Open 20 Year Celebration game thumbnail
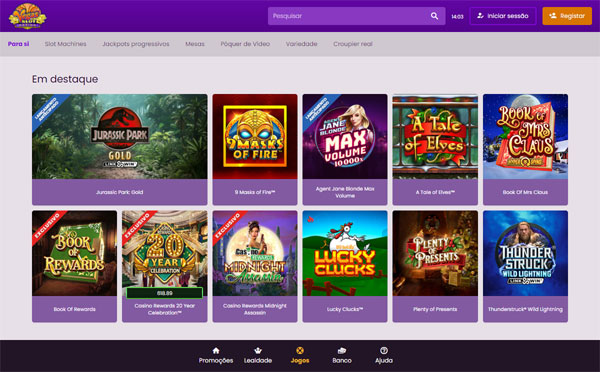This screenshot has height=372, width=600. tap(165, 253)
